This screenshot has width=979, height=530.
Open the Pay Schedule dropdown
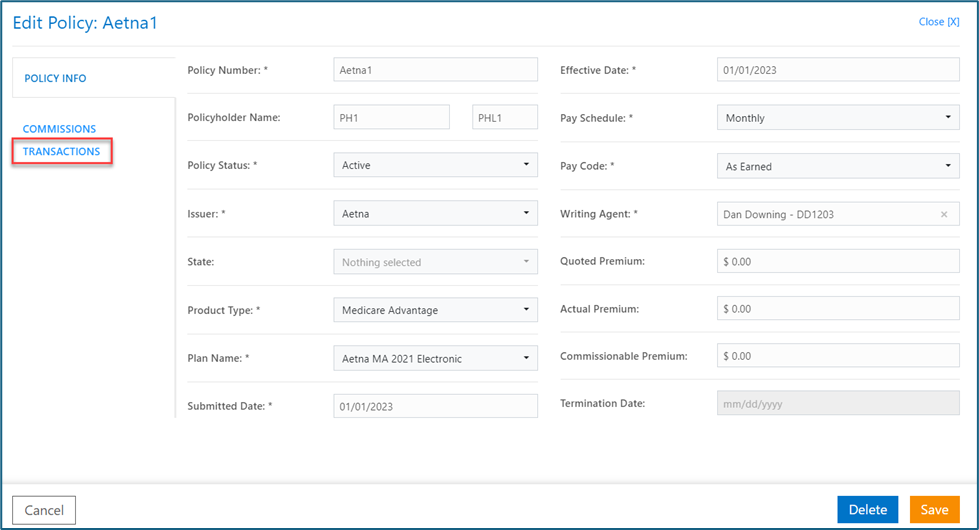click(x=838, y=118)
